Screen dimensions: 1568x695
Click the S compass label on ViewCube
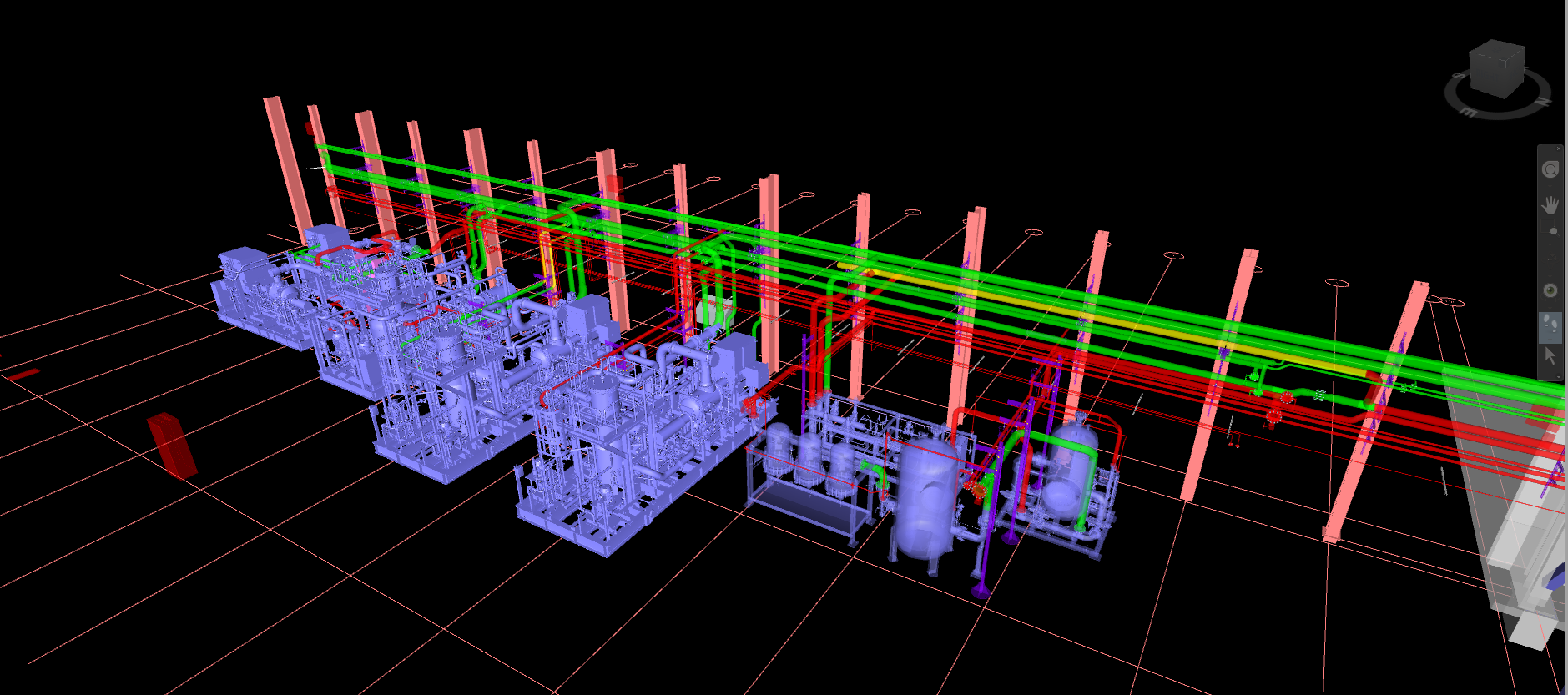tap(1459, 76)
